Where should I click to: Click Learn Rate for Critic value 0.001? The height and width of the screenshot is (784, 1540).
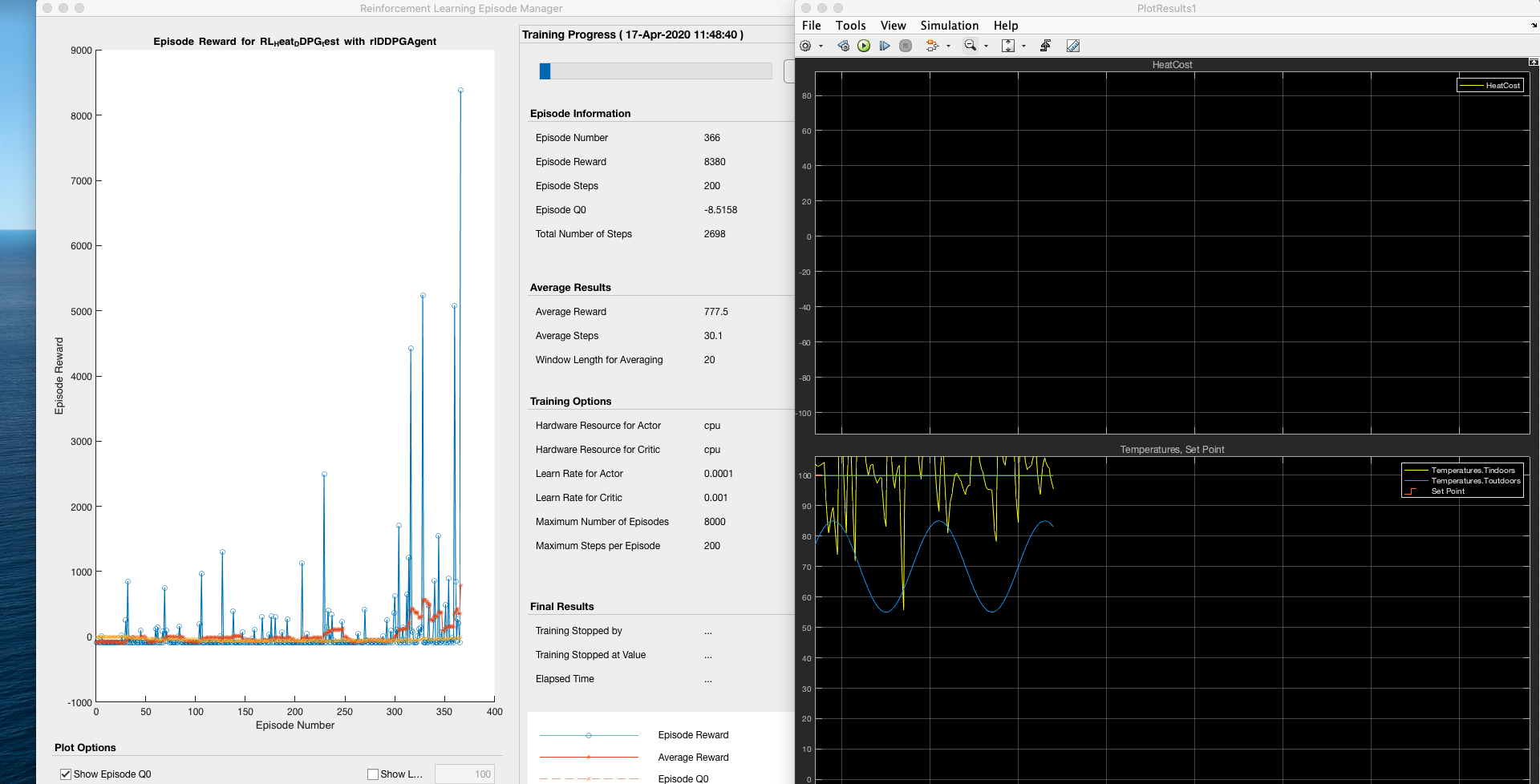click(716, 498)
